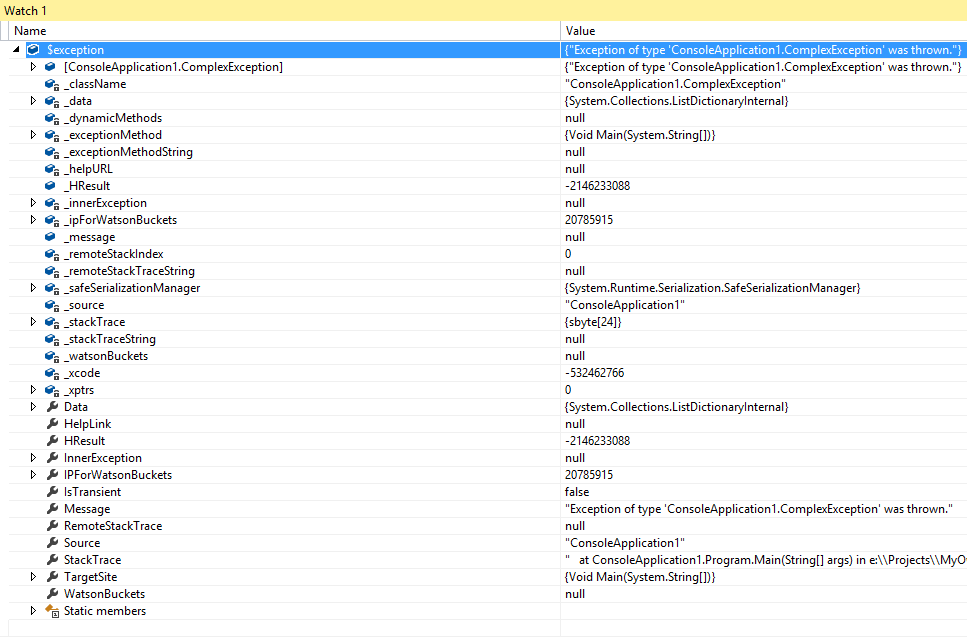Click the RemoteStackTrace property wrench icon

click(x=53, y=526)
